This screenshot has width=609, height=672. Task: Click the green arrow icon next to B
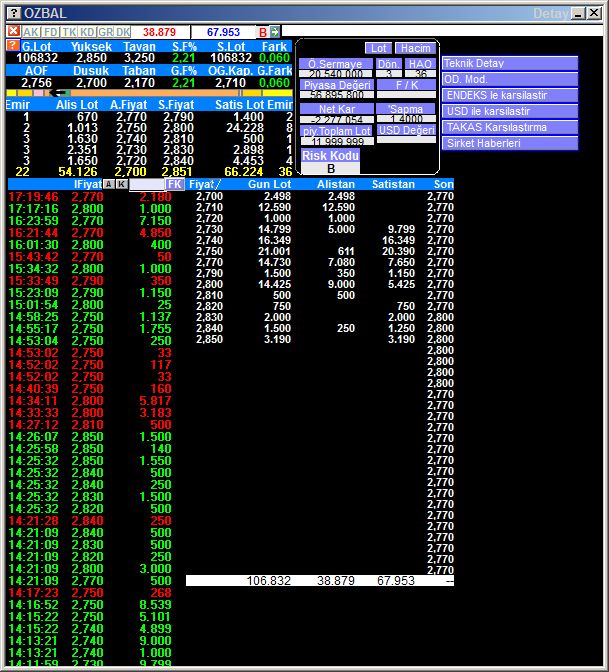274,32
